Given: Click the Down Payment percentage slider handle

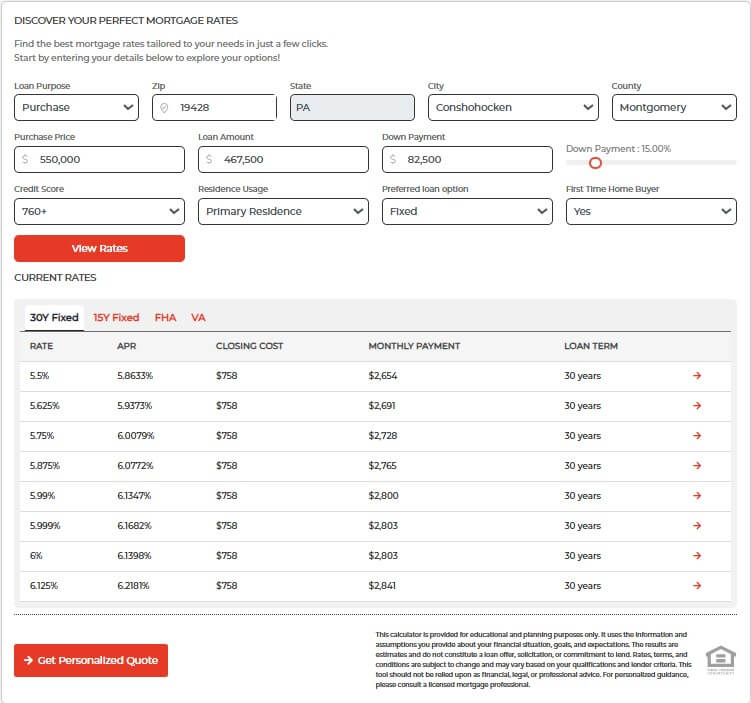Looking at the screenshot, I should coord(595,163).
